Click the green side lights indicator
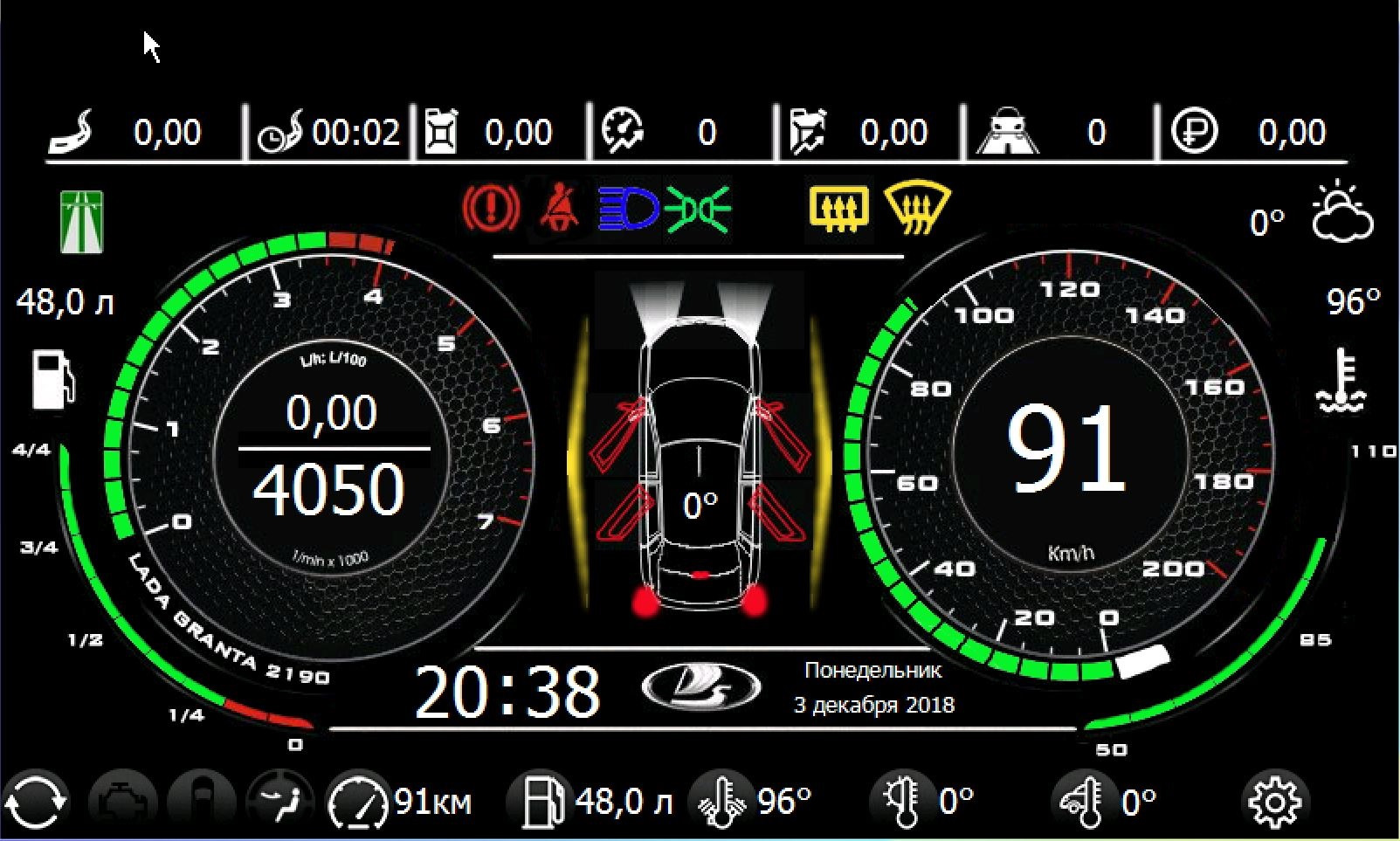Screen dimensions: 1400x841 pos(698,210)
